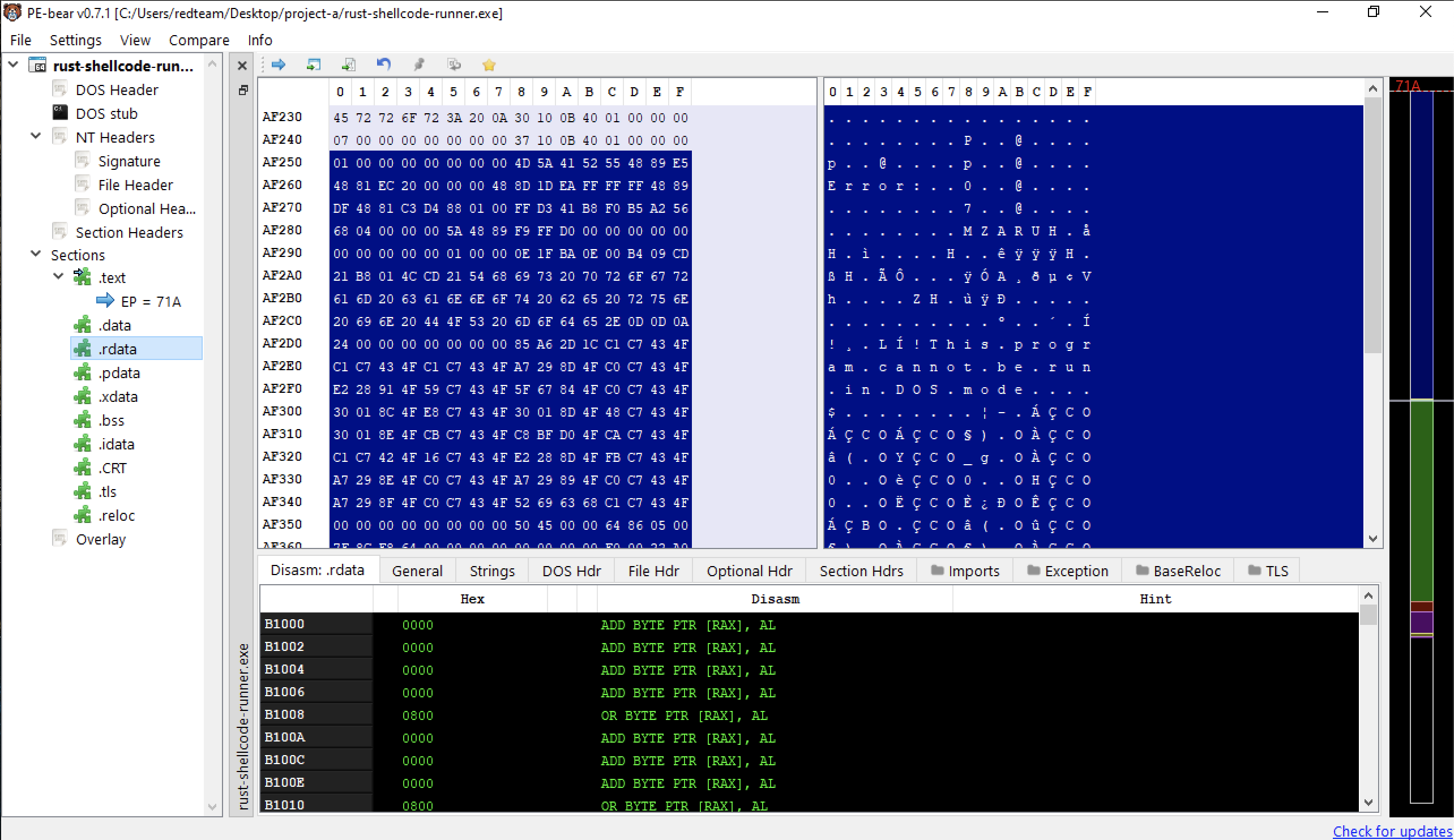Click the green region in section map bar
Viewport: 1454px width, 840px height.
(1422, 501)
